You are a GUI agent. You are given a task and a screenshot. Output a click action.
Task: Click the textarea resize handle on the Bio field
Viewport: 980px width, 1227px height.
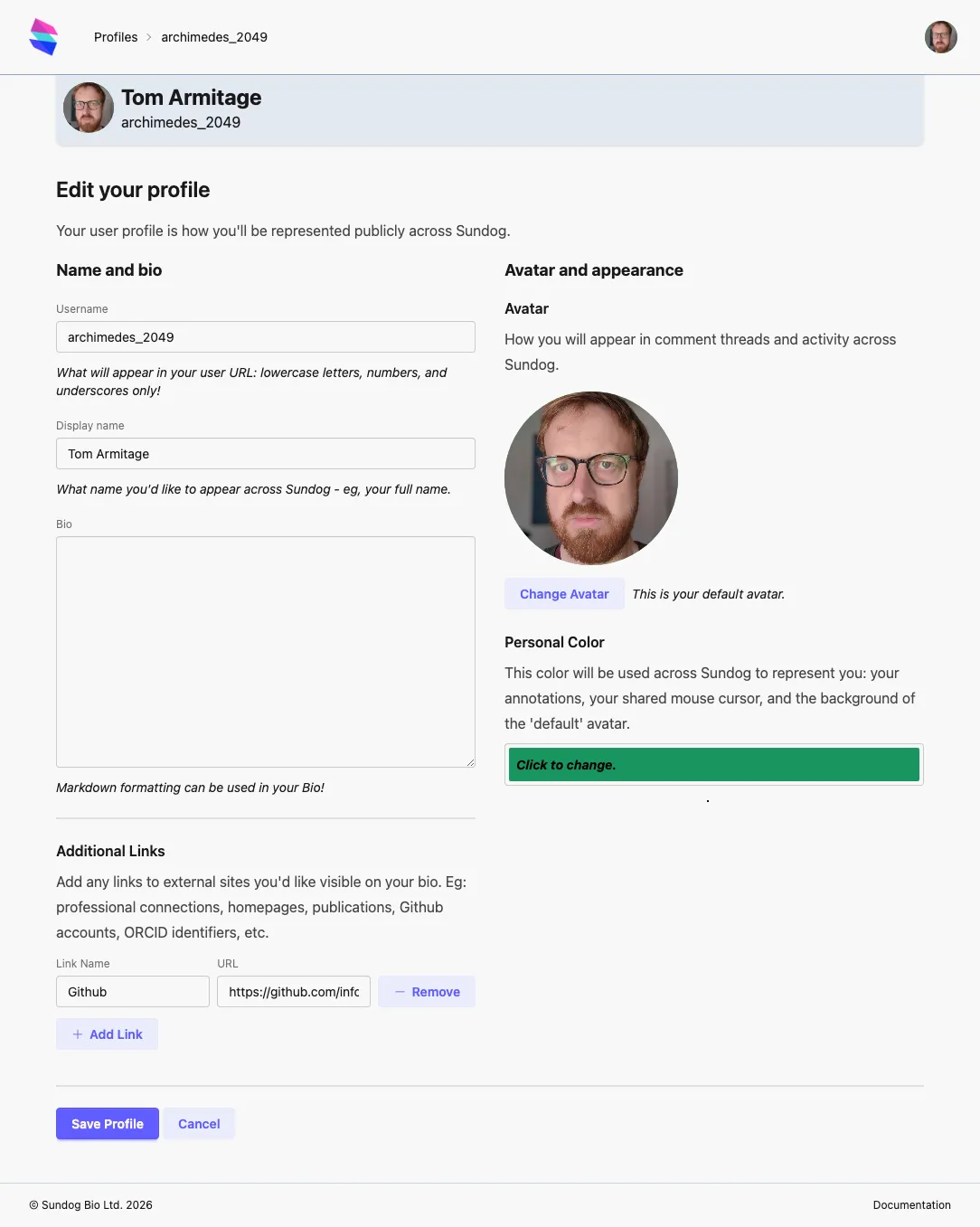tap(469, 761)
